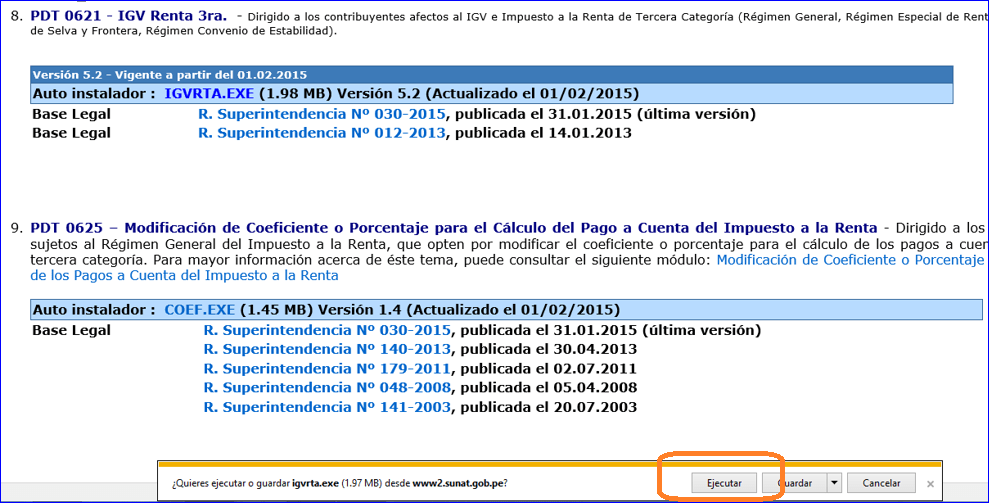The height and width of the screenshot is (503, 989).
Task: Cancel the igvrta.exe download
Action: point(881,483)
